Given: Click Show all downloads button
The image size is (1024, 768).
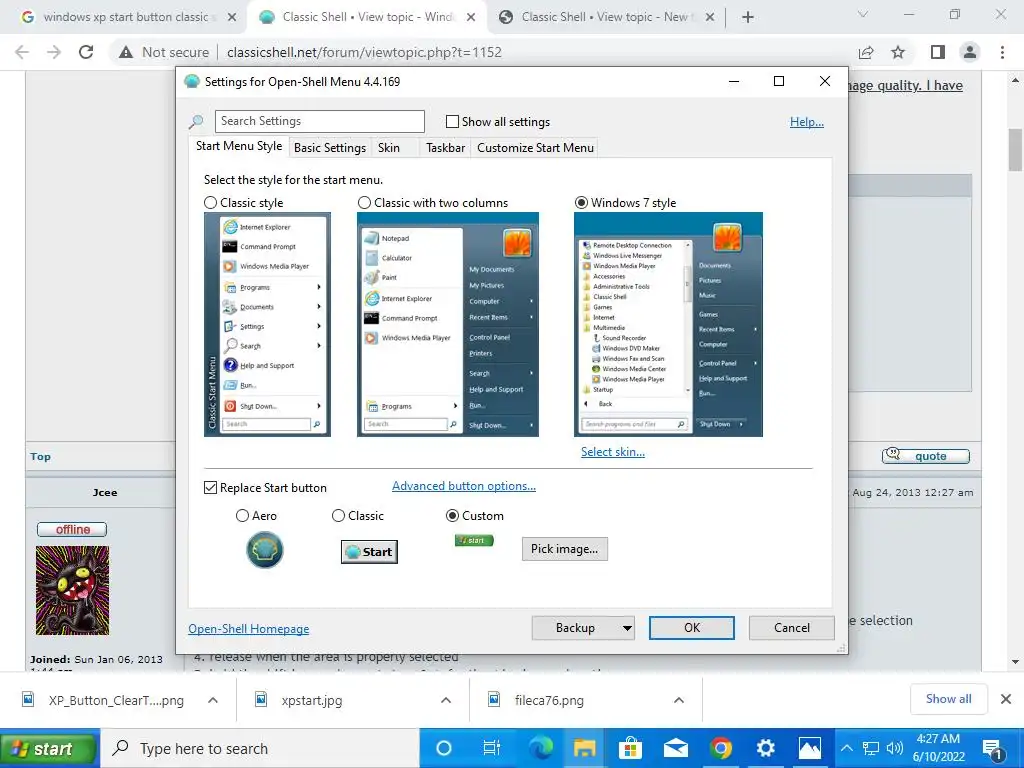Looking at the screenshot, I should coord(948,699).
